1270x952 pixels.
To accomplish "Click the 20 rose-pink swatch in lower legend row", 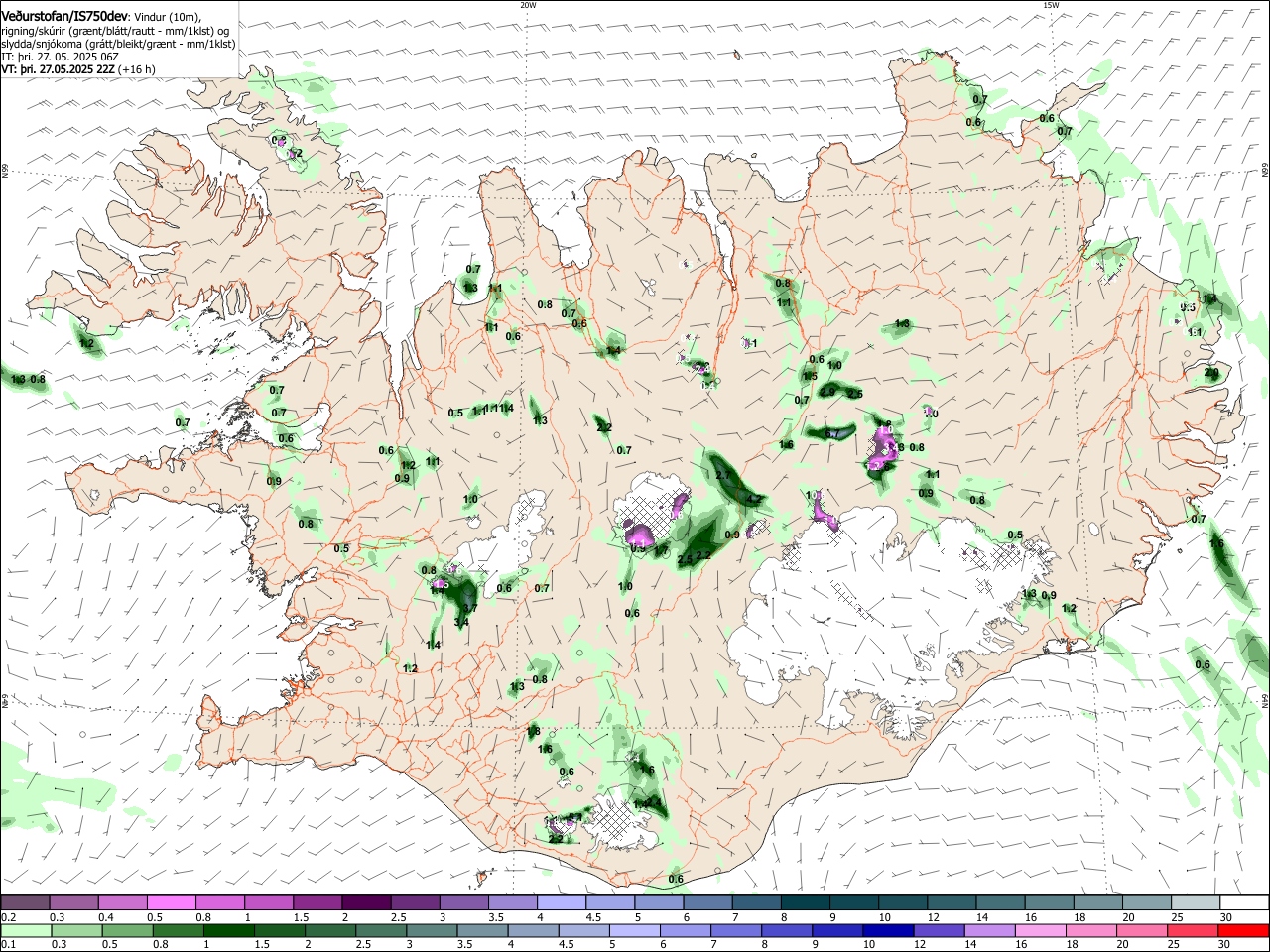I will tap(1141, 930).
